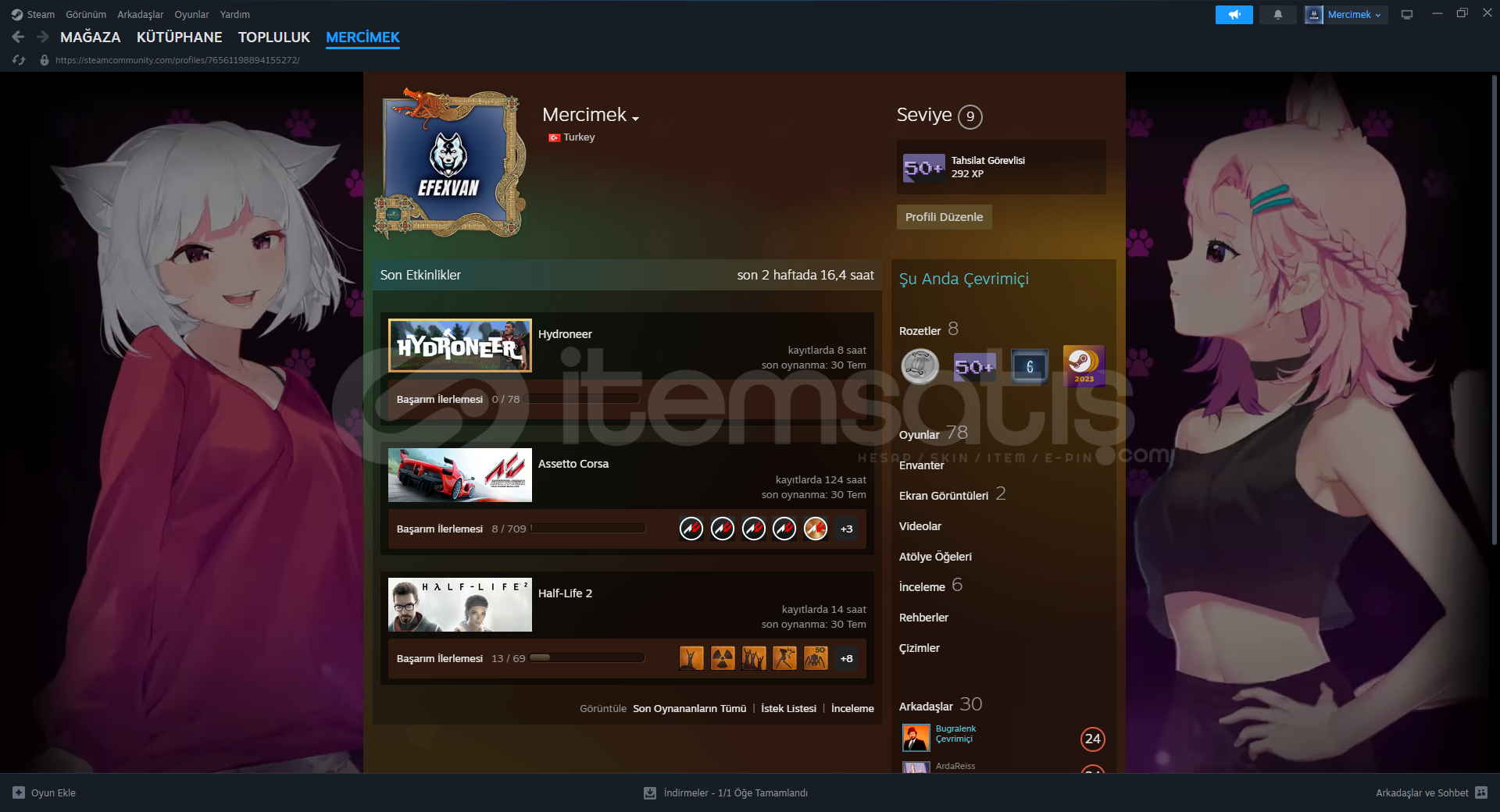
Task: Click first Half-Life 2 achievement icon
Action: (691, 658)
